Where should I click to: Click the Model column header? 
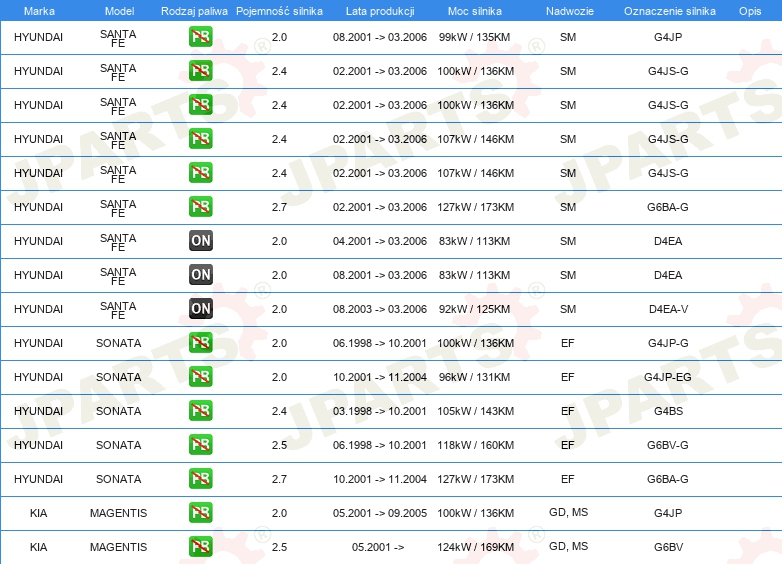(x=119, y=11)
